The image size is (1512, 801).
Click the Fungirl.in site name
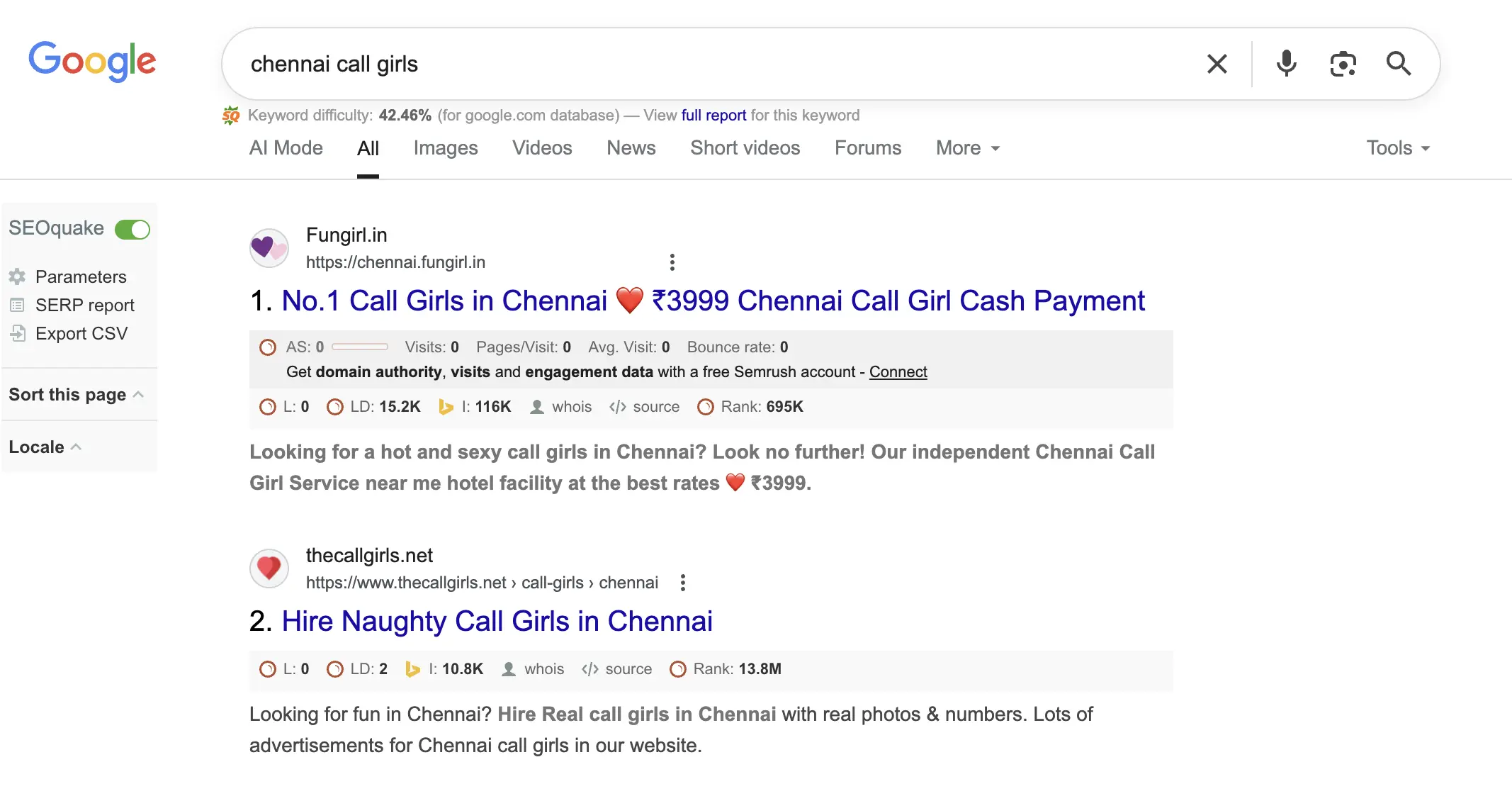(x=346, y=235)
